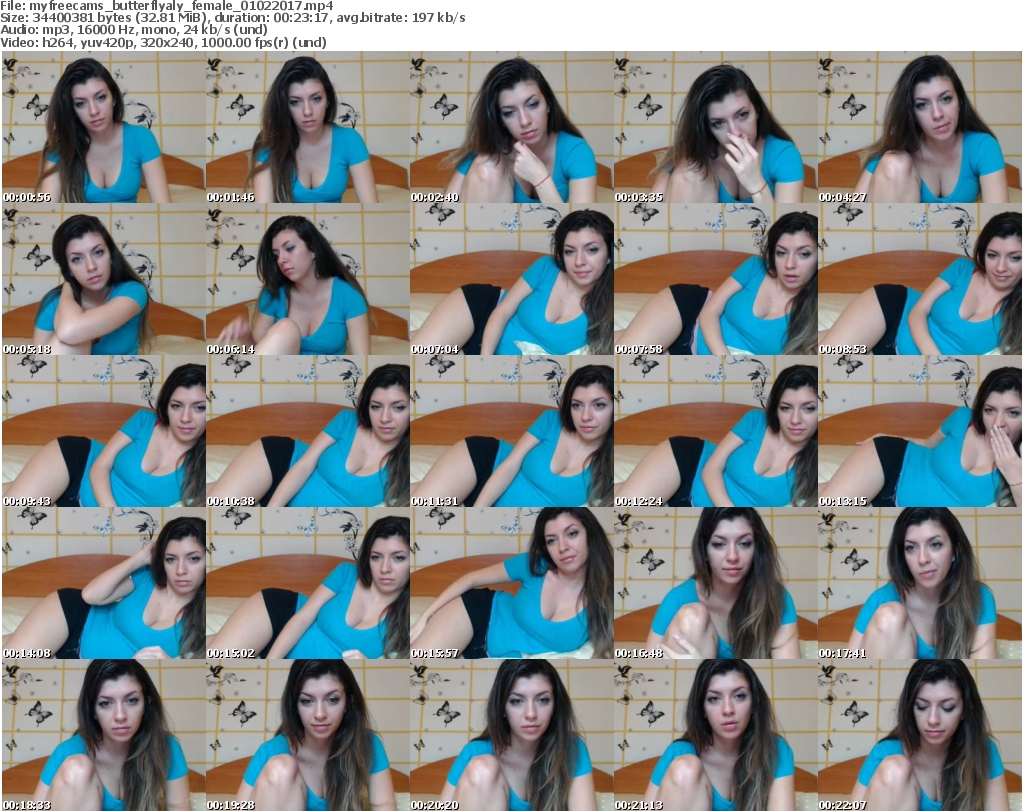The image size is (1024, 811).
Task: Select the frame at 00:01:46
Action: pos(307,127)
